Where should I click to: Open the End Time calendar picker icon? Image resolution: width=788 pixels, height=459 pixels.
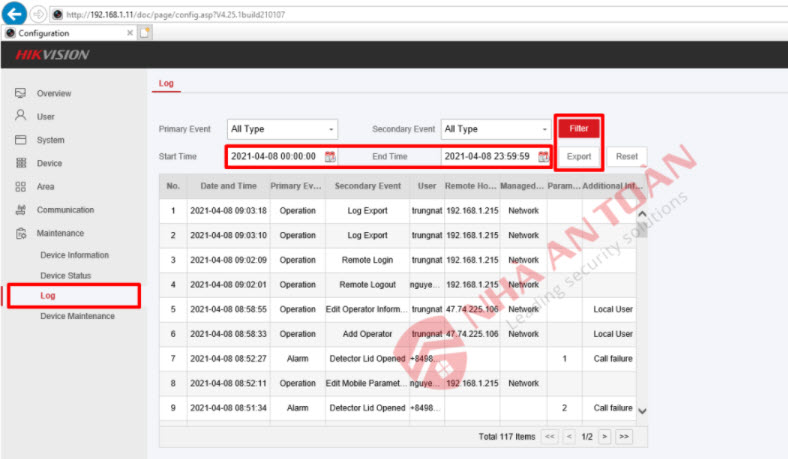543,157
